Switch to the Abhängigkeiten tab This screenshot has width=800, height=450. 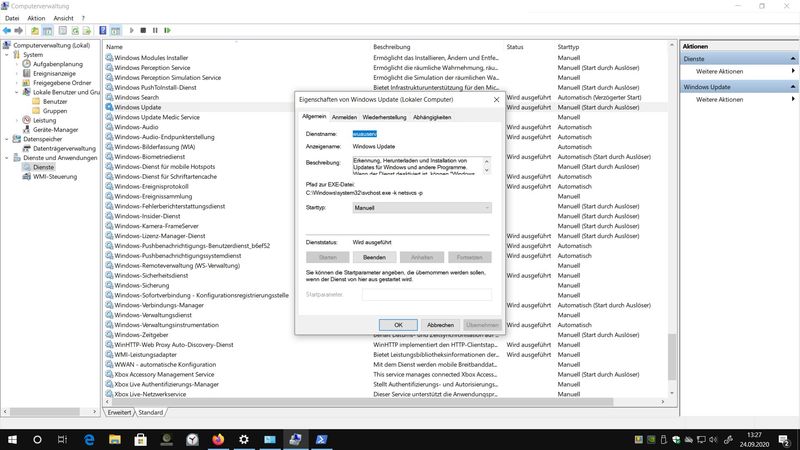point(432,117)
